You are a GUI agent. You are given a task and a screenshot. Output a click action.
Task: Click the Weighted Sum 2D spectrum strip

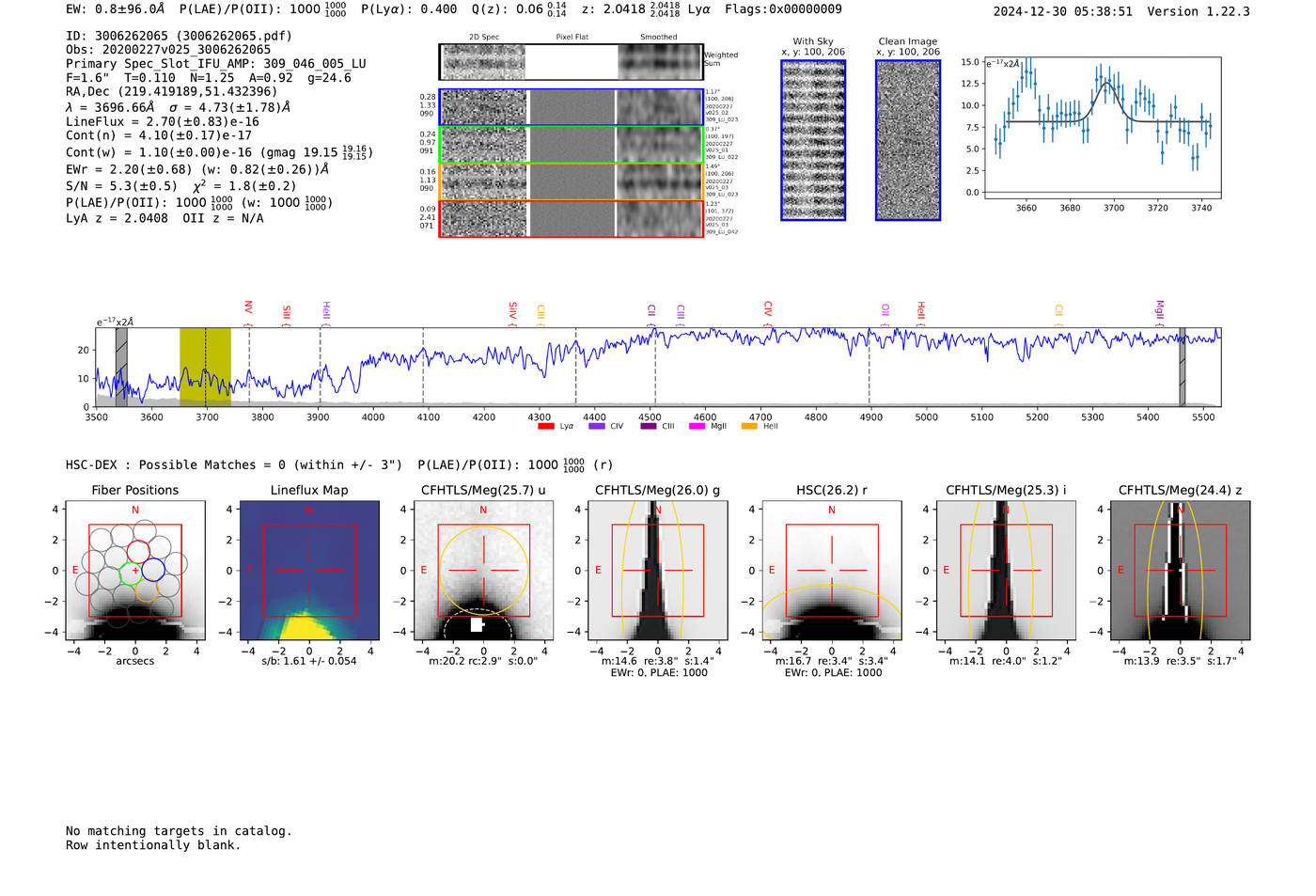click(x=571, y=62)
